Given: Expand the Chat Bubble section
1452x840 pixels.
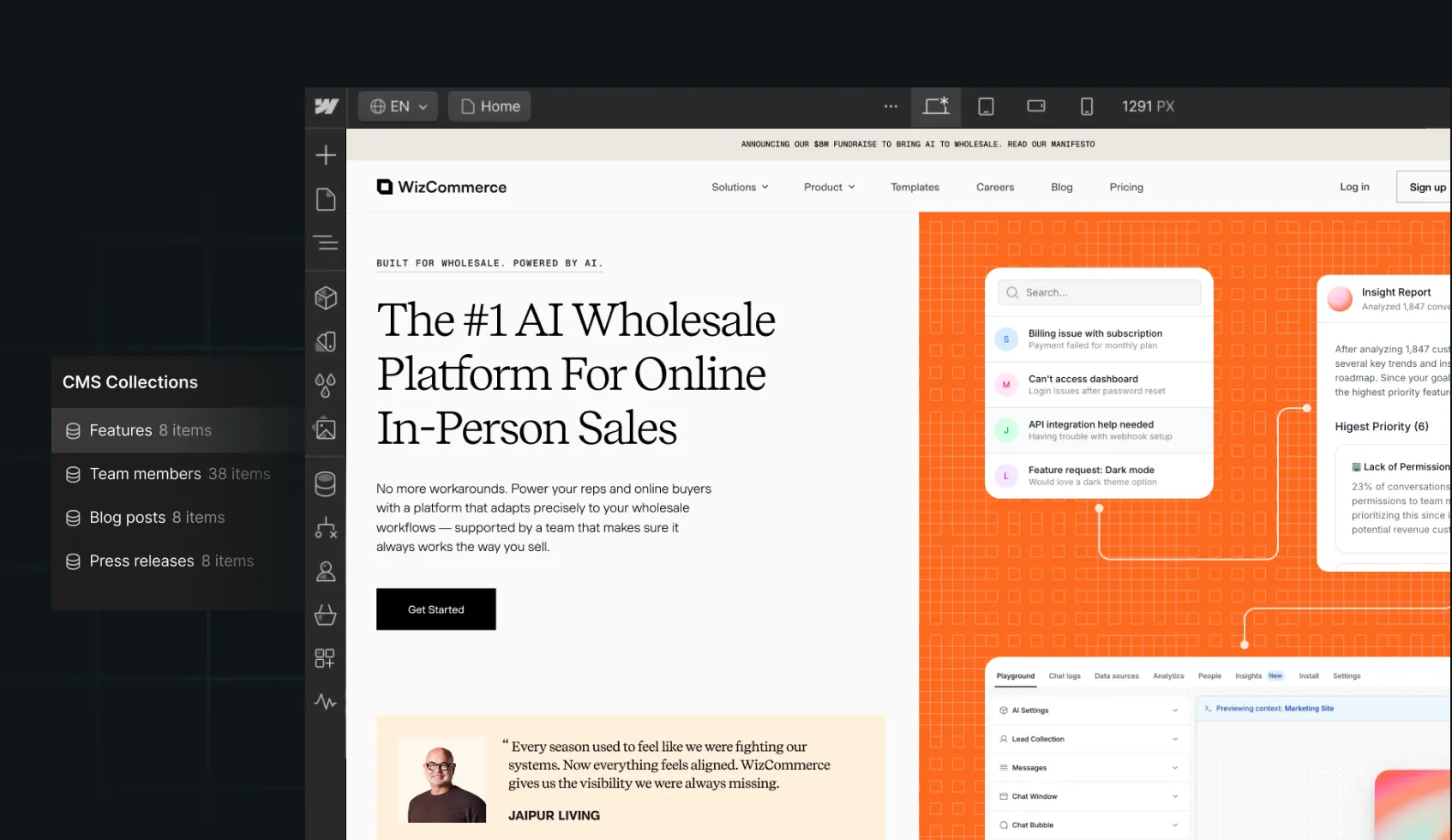Looking at the screenshot, I should point(1089,825).
